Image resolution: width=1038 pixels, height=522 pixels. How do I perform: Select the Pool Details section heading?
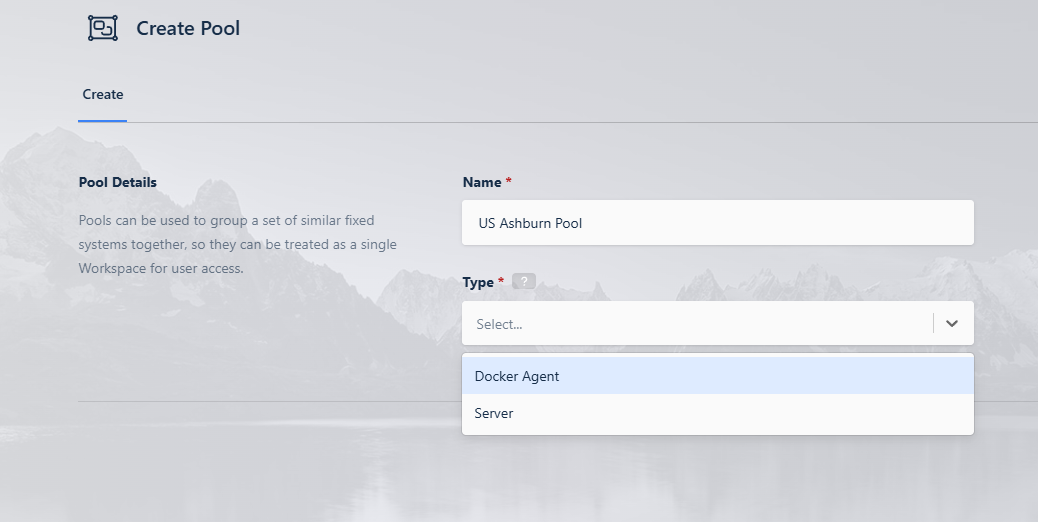pos(118,182)
